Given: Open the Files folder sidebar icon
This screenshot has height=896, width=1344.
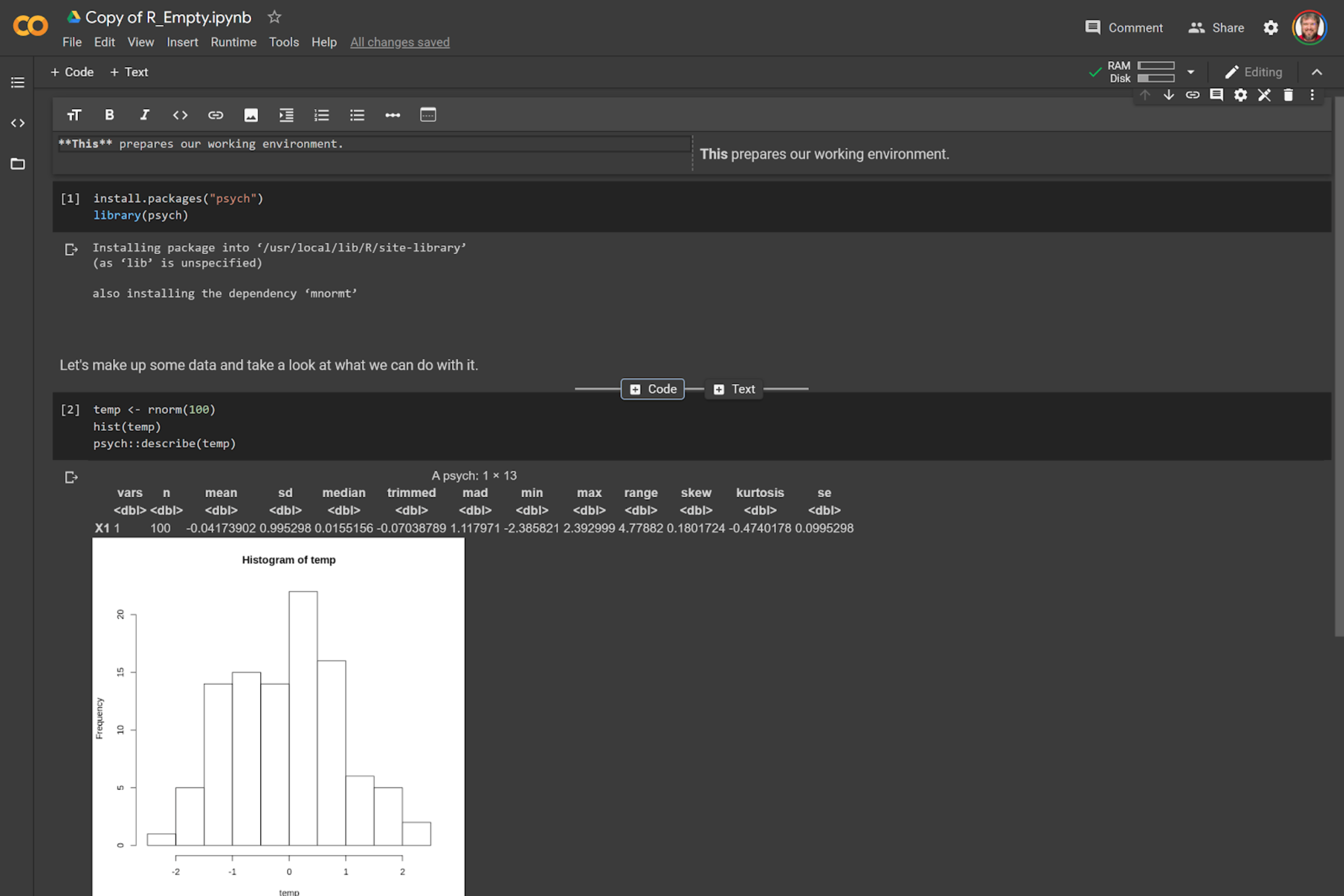Looking at the screenshot, I should pos(18,164).
